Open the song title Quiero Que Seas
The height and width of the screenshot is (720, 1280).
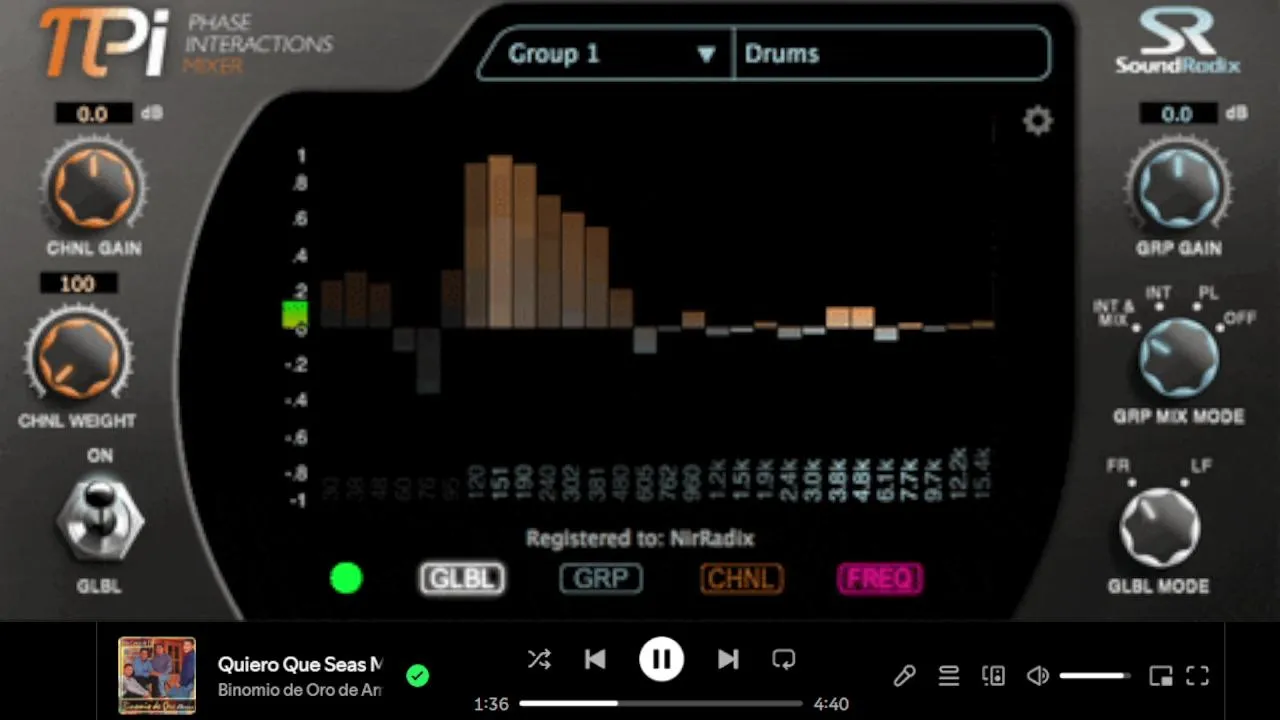click(x=300, y=664)
